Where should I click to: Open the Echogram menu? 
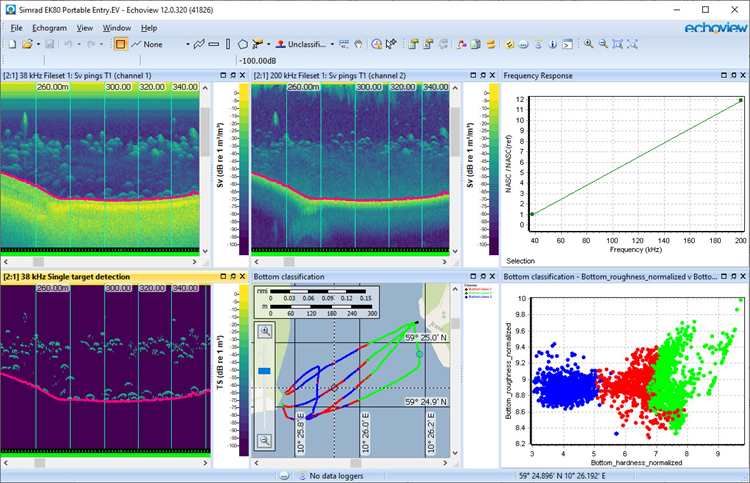click(52, 28)
